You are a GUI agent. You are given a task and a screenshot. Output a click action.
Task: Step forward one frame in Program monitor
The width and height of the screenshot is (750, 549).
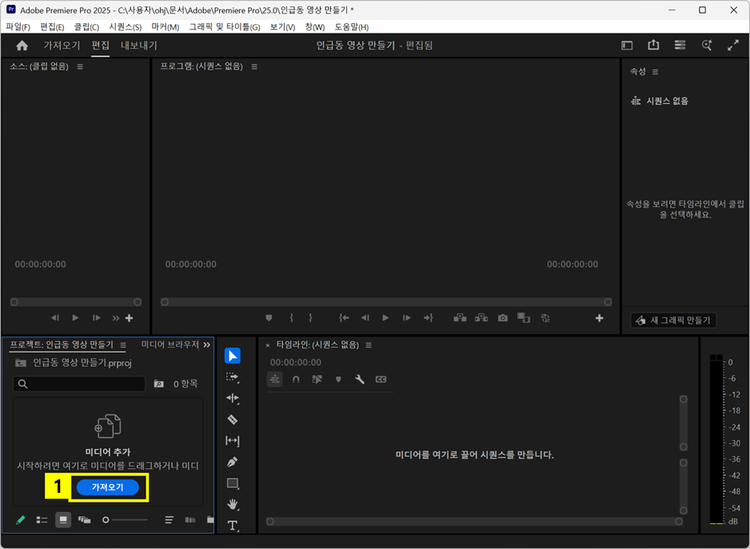coord(407,318)
